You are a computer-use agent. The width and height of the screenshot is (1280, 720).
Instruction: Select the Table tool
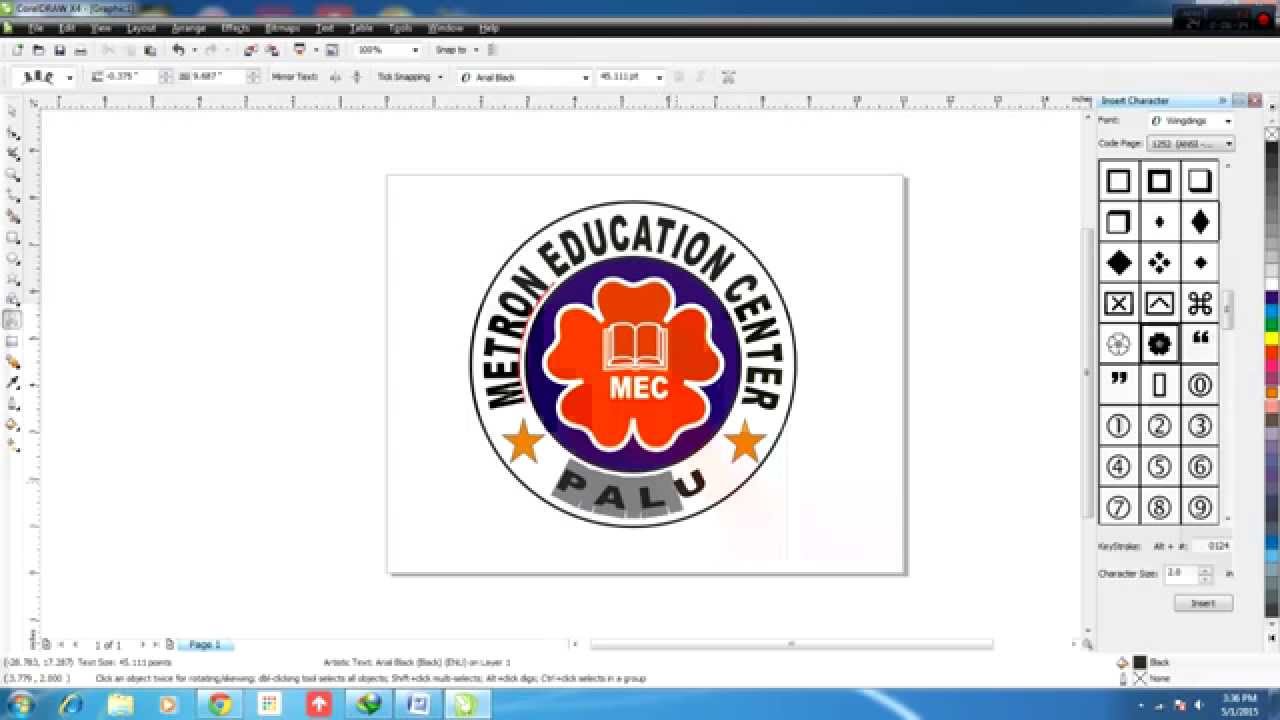12,341
